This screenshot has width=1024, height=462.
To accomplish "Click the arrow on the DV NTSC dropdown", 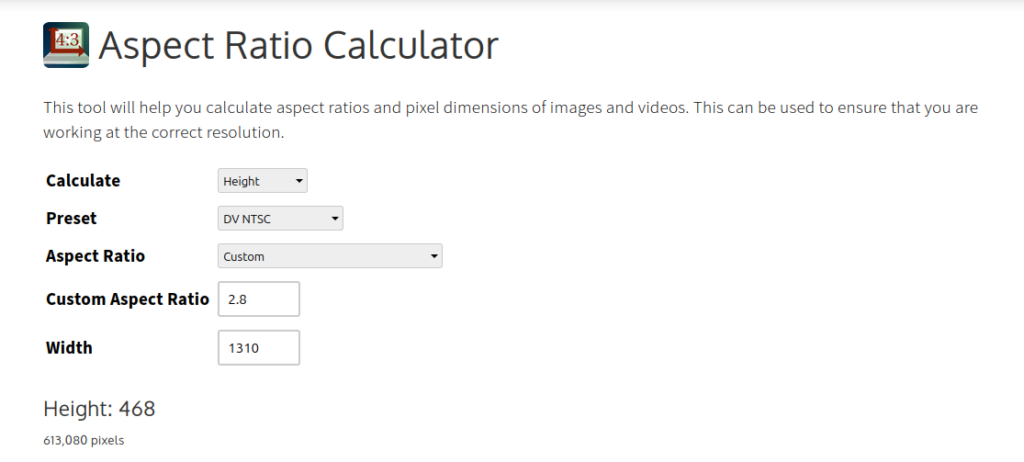I will click(335, 218).
